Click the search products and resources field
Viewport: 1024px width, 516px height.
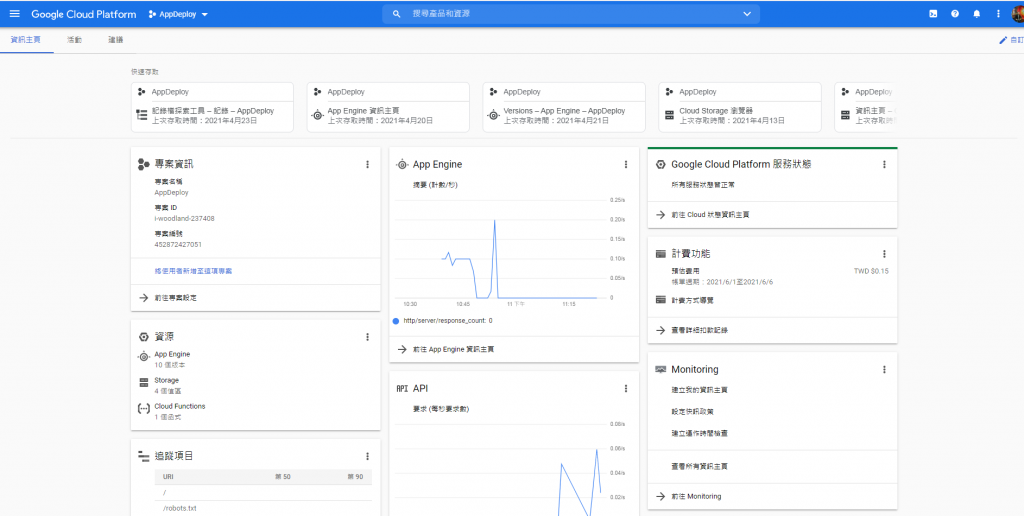(x=571, y=14)
